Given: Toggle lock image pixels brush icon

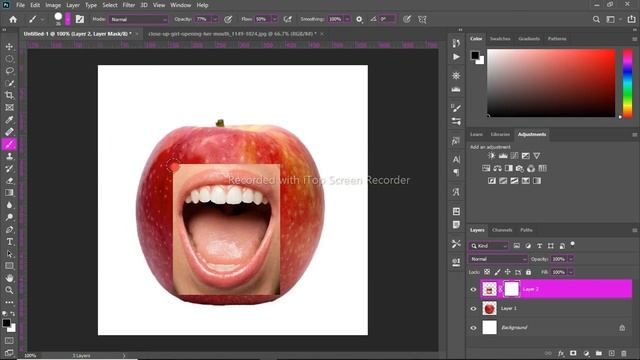Looking at the screenshot, I should click(498, 272).
